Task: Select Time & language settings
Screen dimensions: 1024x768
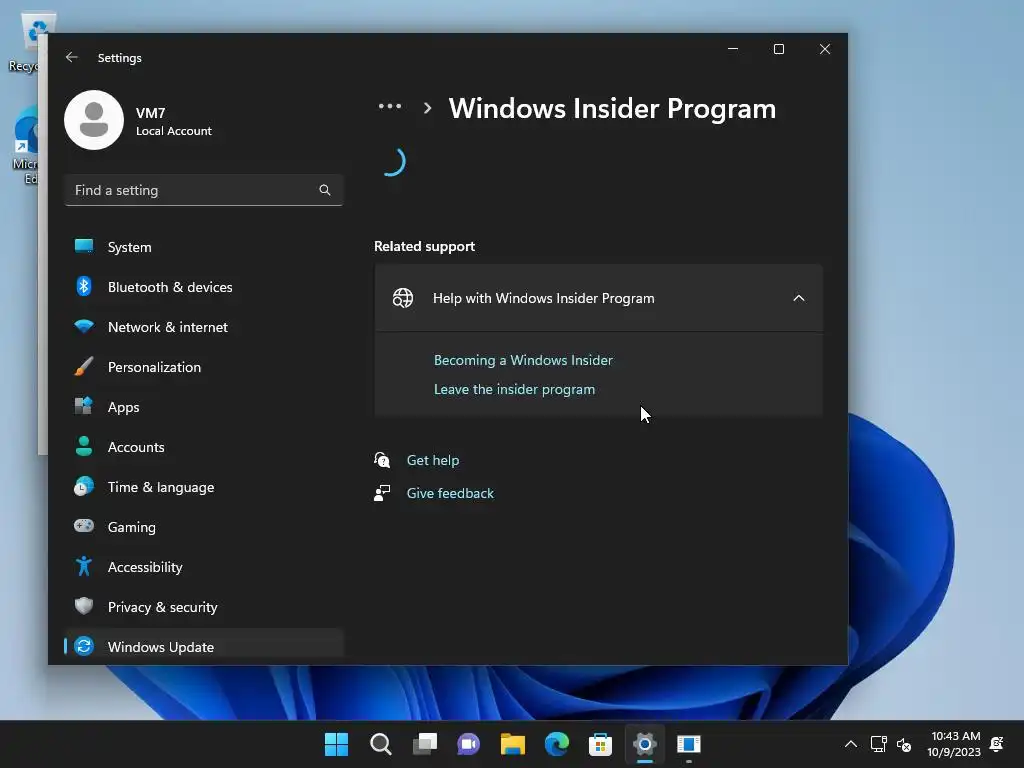Action: point(204,487)
